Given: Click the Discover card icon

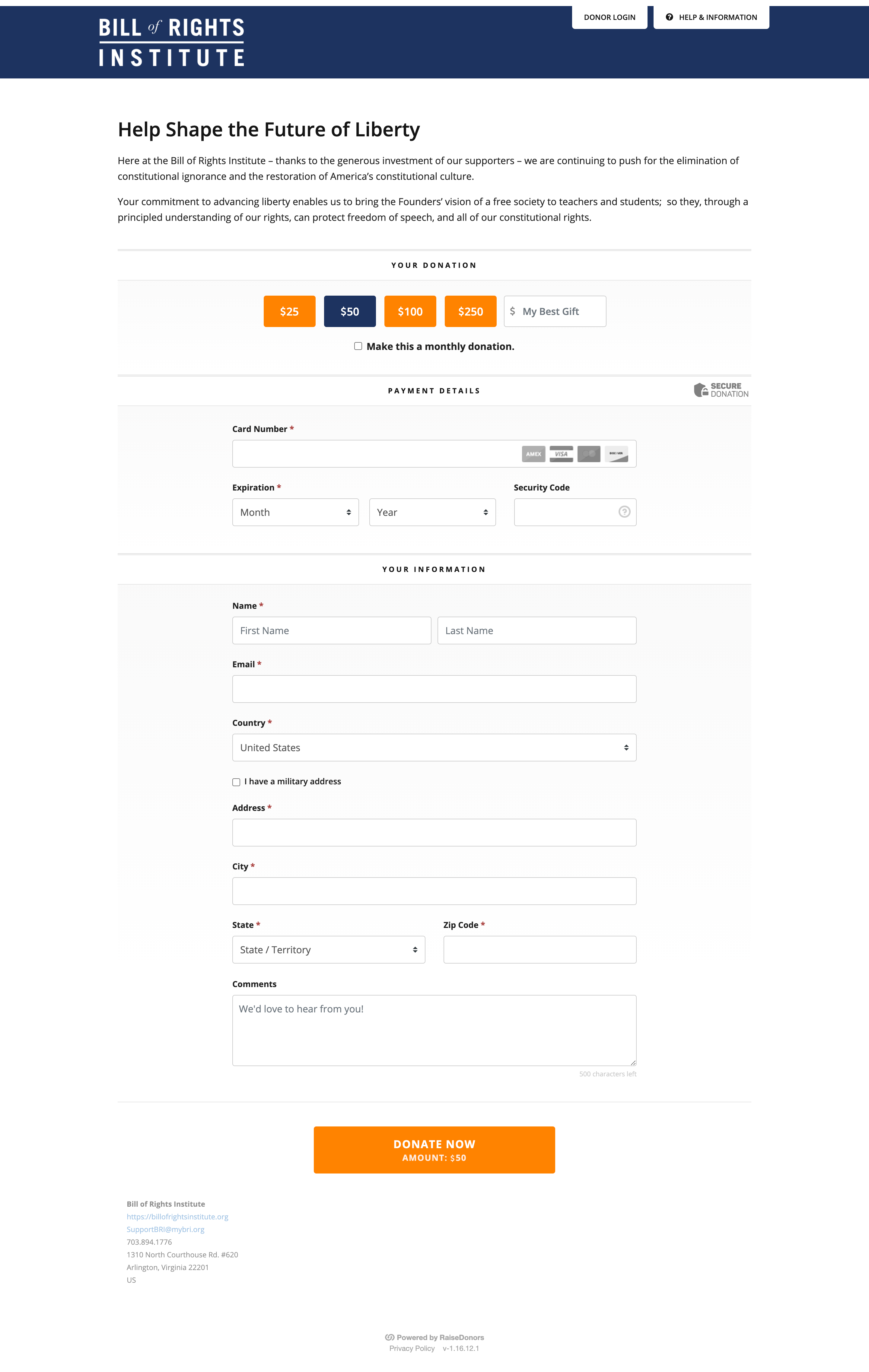Looking at the screenshot, I should pyautogui.click(x=616, y=454).
